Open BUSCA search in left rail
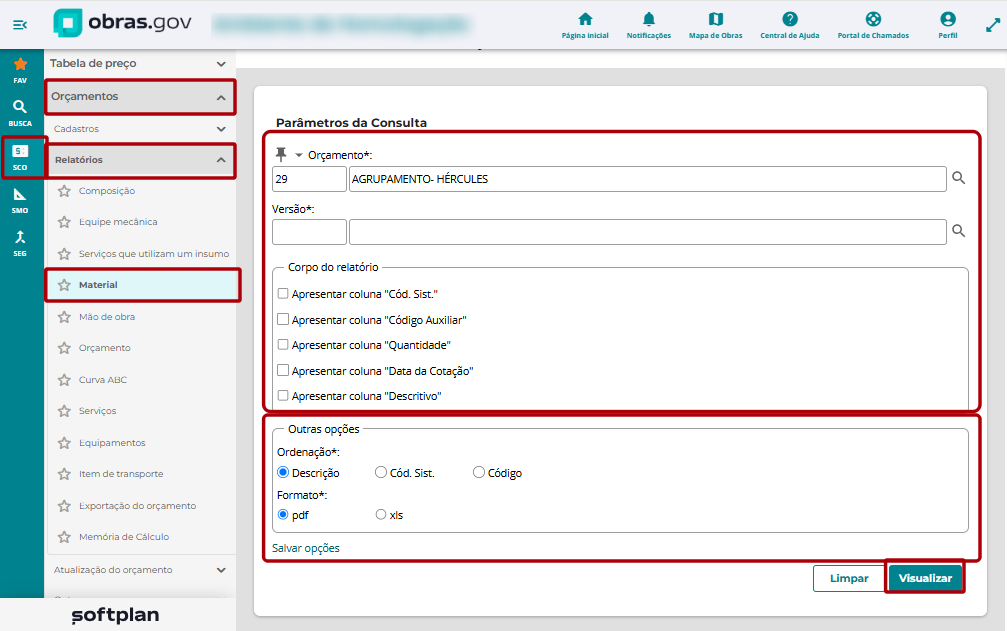The height and width of the screenshot is (631, 1007). coord(21,113)
